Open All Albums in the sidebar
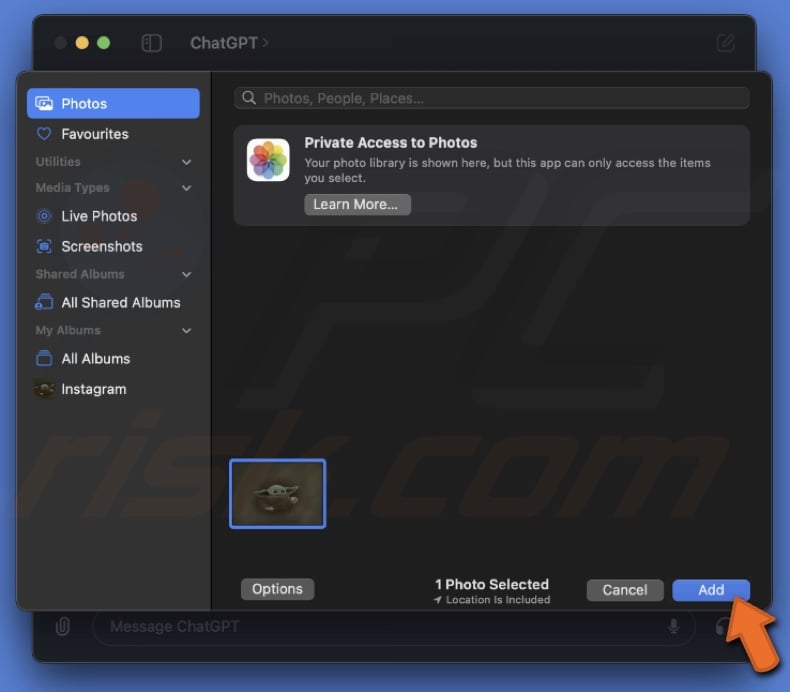 (96, 359)
